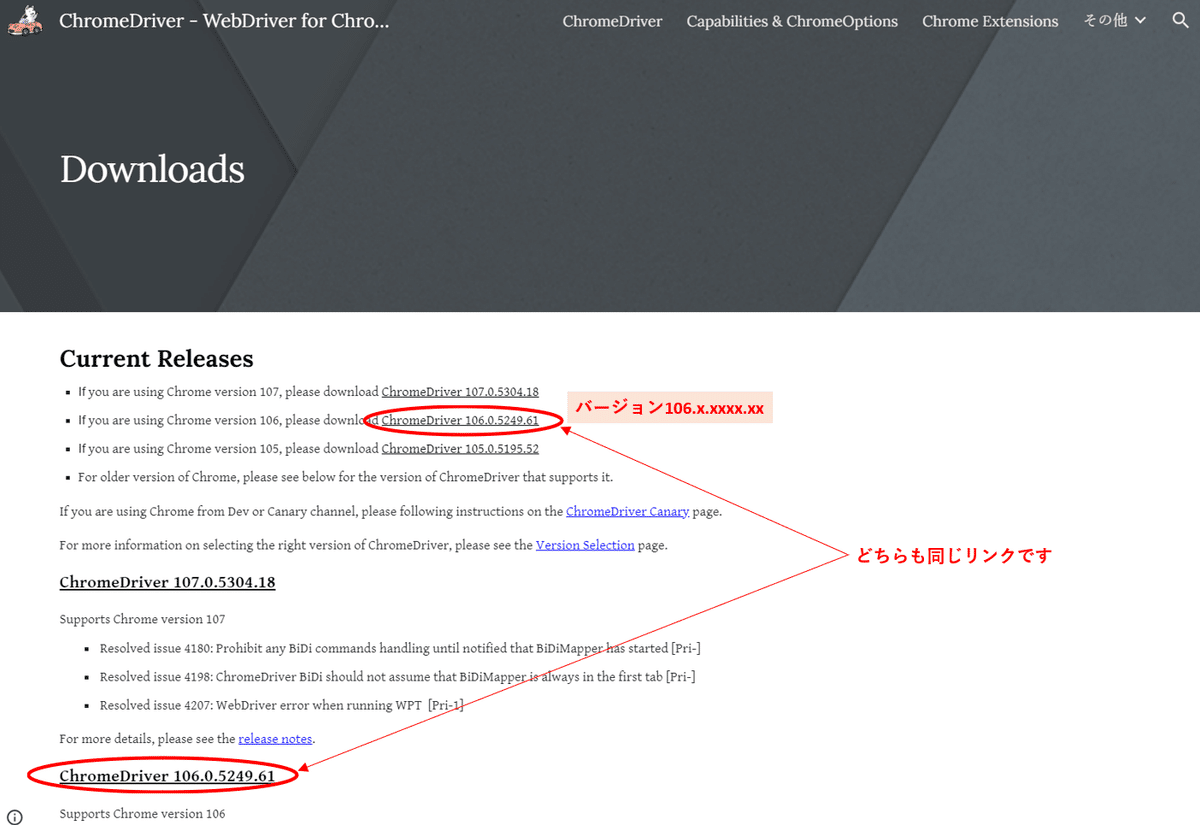1200x825 pixels.
Task: Expand the その他 dropdown menu
Action: 1115,20
